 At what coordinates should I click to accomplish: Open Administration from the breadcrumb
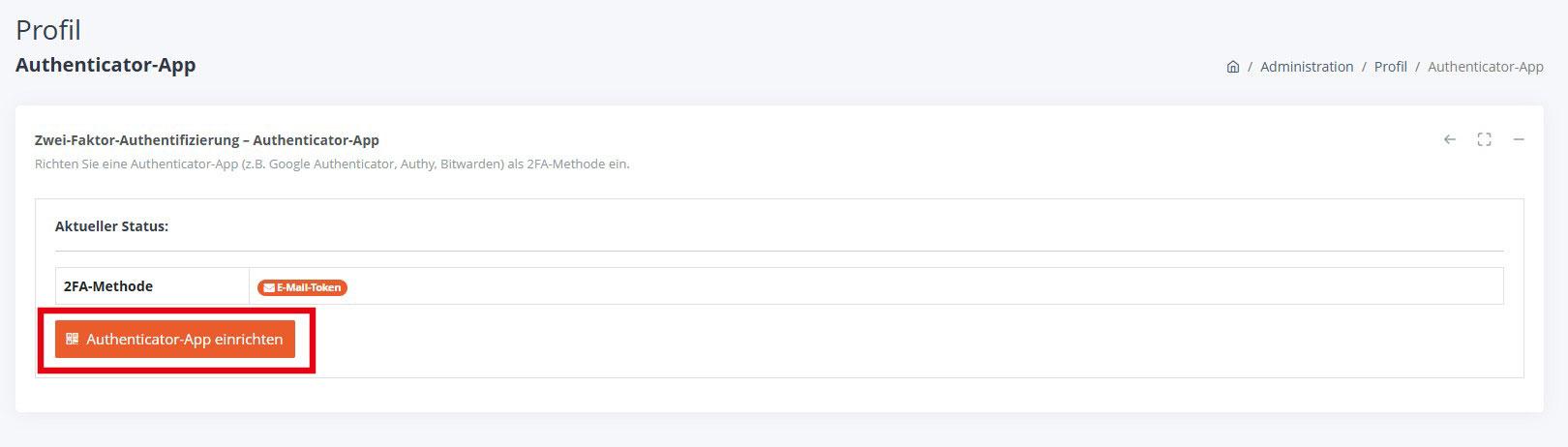1307,67
